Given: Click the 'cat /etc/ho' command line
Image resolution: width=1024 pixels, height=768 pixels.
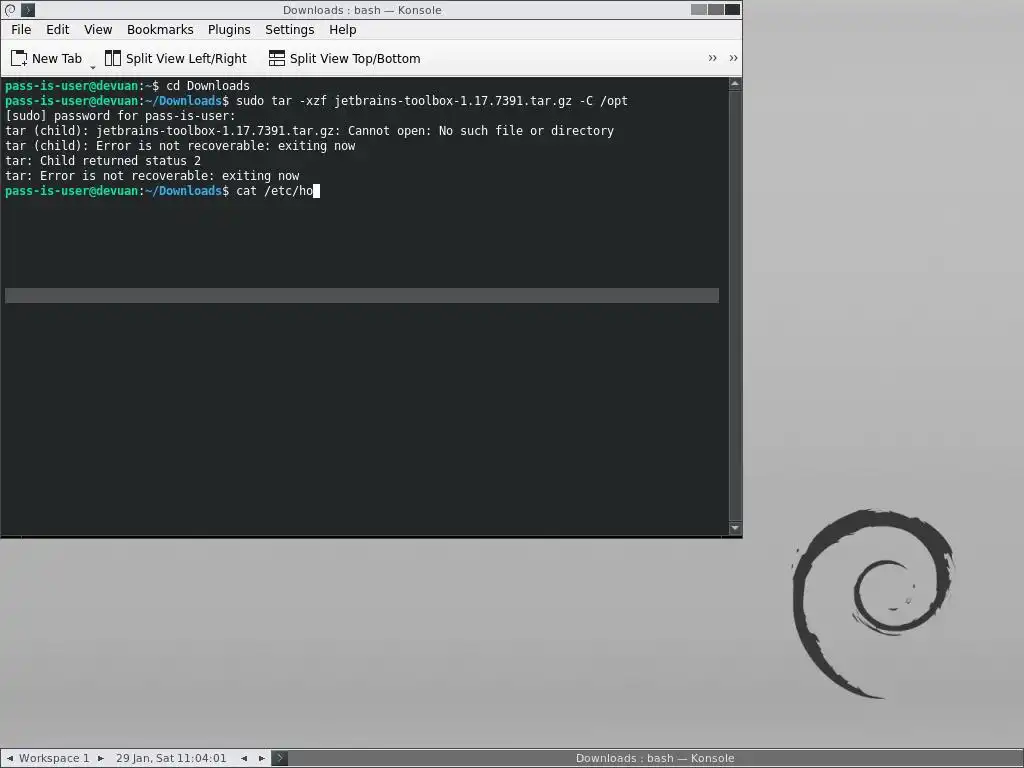Looking at the screenshot, I should click(275, 191).
